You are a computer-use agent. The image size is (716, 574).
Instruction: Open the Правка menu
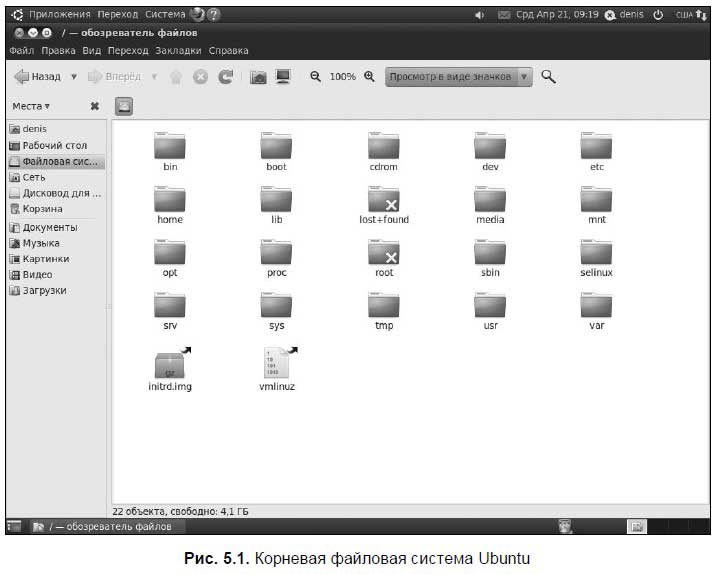(58, 50)
